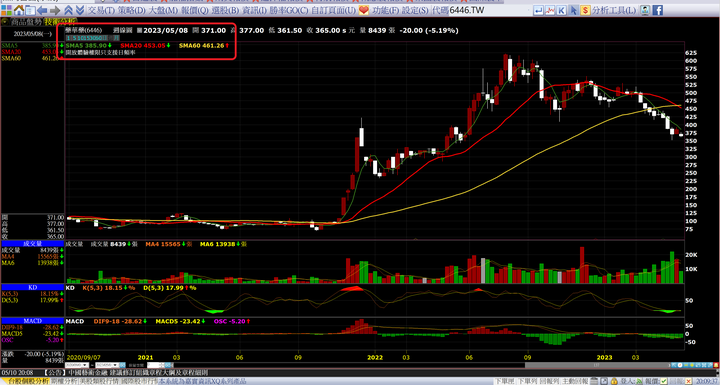Open the 資訊(I) menu
This screenshot has height=385, width=720.
tap(254, 10)
